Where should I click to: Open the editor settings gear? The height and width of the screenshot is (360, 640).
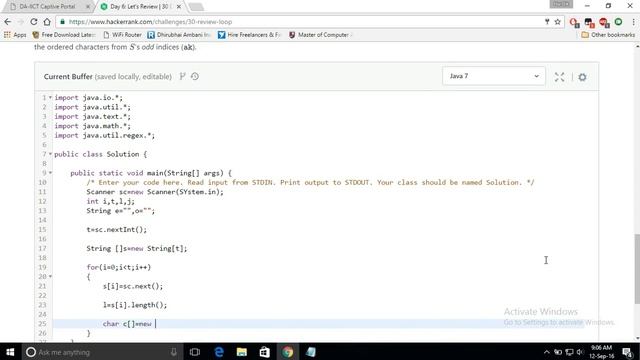582,77
